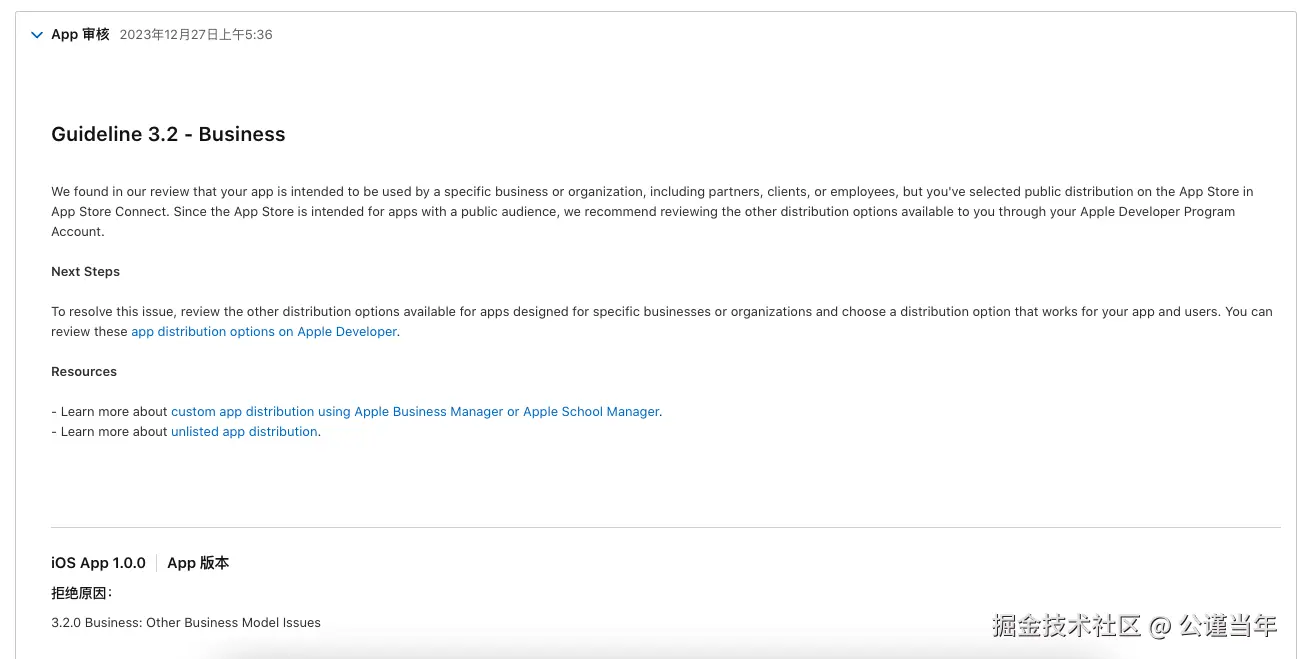Follow the unlisted app distribution link
The width and height of the screenshot is (1297, 659).
coord(244,432)
